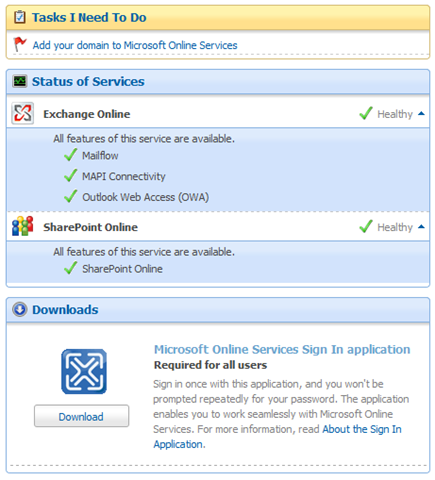Click the Exchange Online Healthy status checkmark
Viewport: 435px width, 480px height.
pyautogui.click(x=366, y=113)
